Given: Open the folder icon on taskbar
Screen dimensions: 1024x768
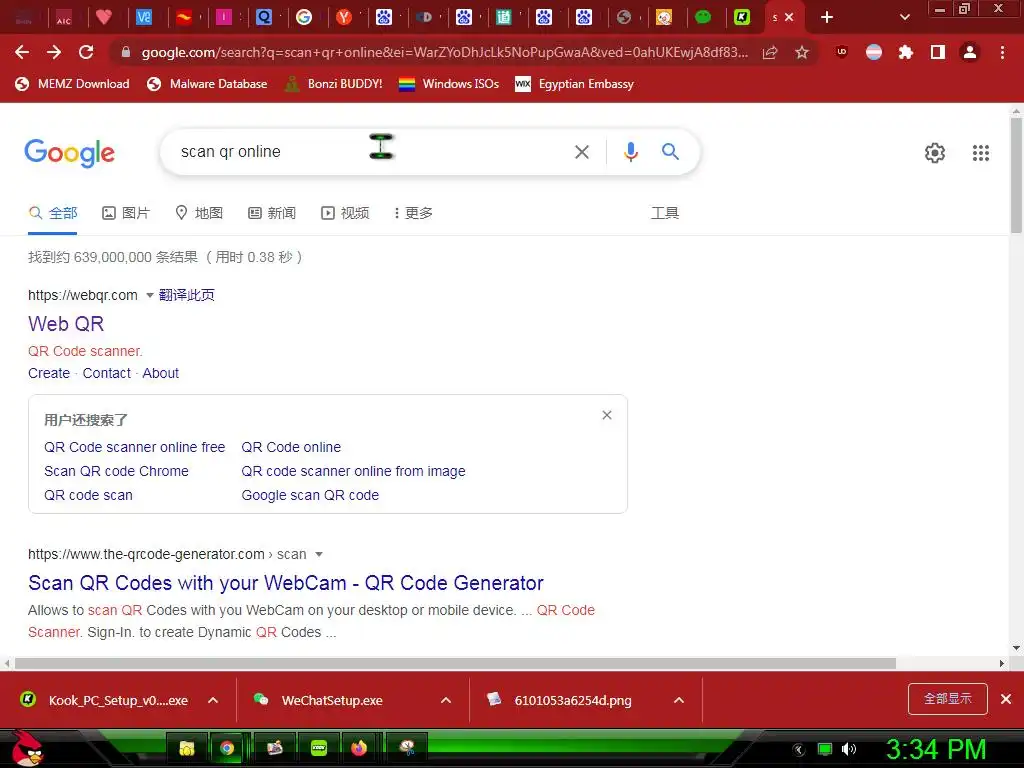Looking at the screenshot, I should pos(187,748).
